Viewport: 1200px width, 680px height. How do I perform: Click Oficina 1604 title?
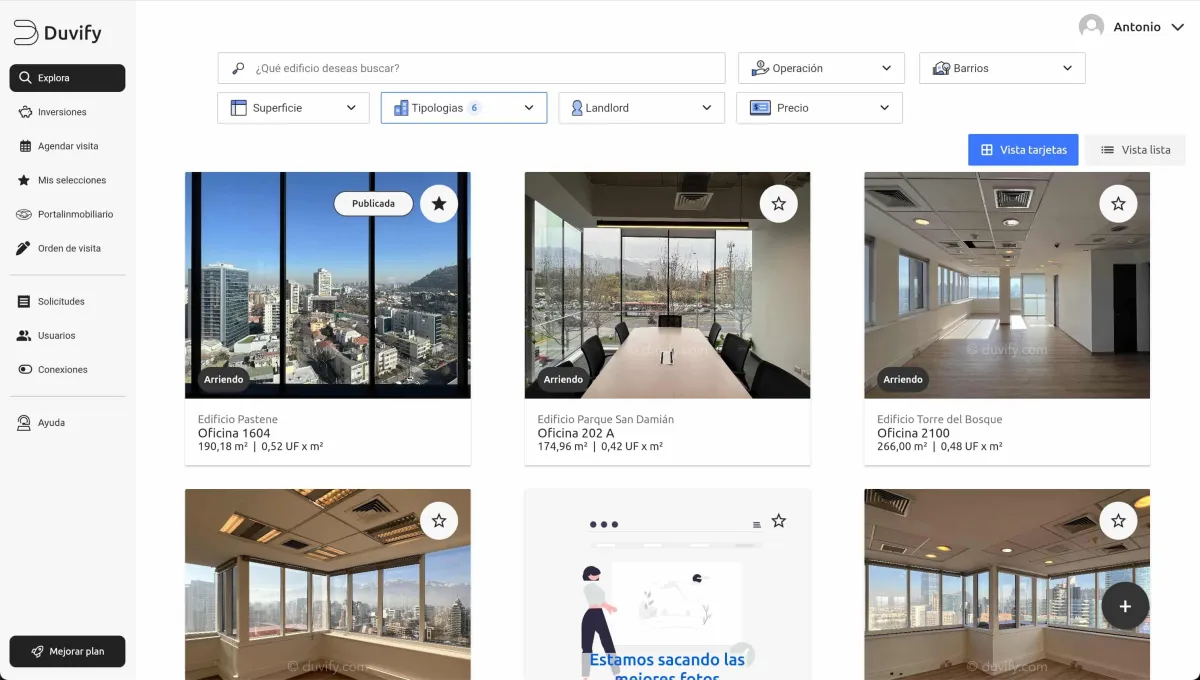click(x=234, y=433)
